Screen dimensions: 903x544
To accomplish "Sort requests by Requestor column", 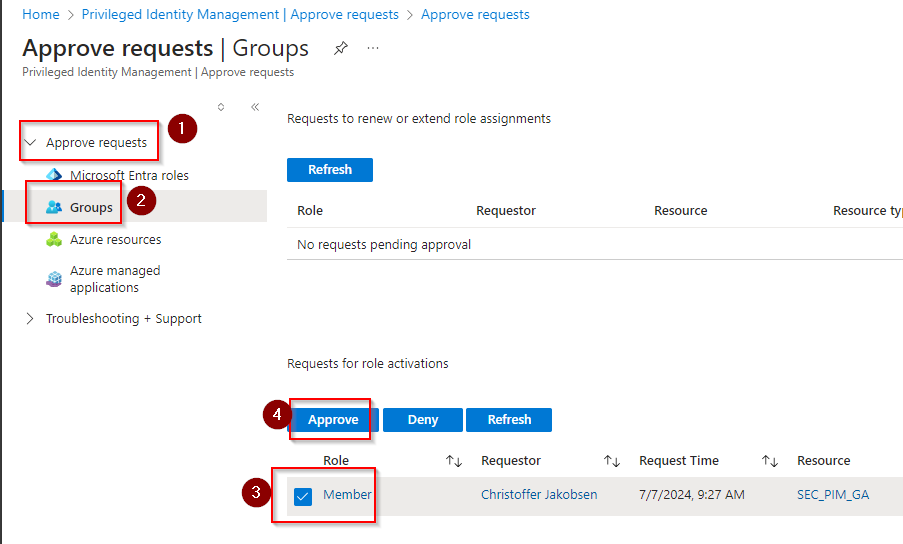I will pos(612,461).
